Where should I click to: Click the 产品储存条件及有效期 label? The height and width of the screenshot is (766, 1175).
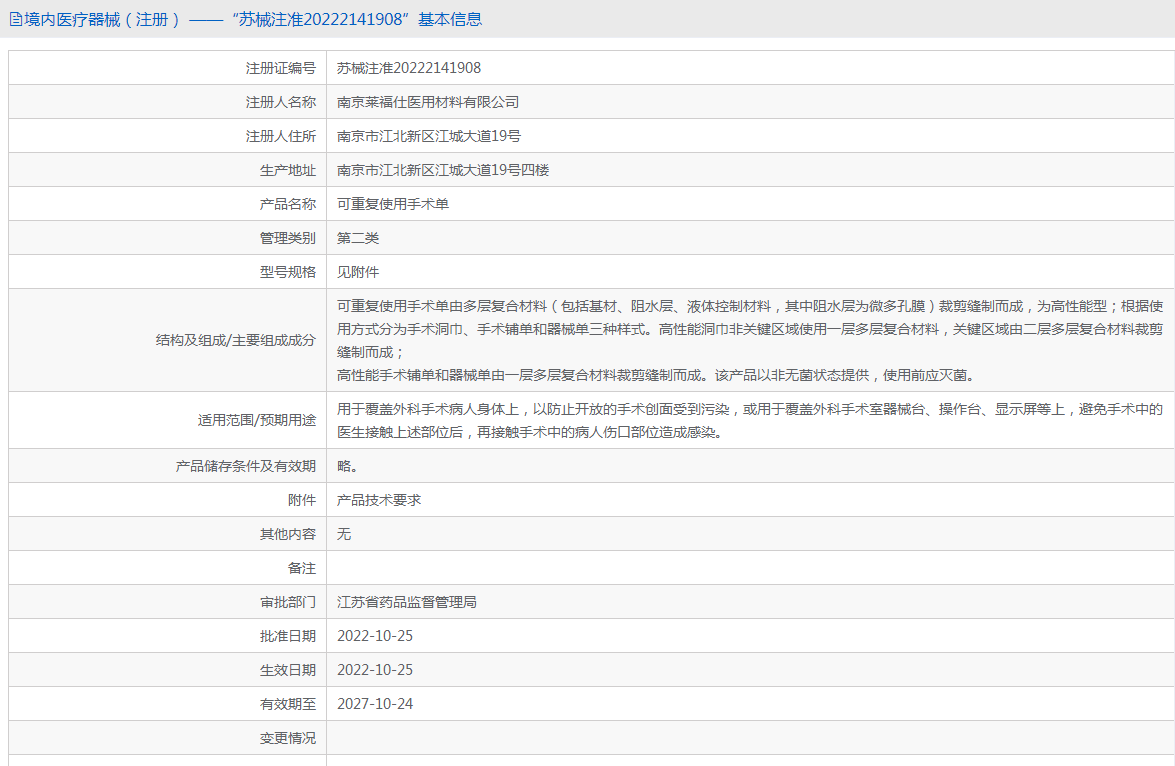pyautogui.click(x=246, y=466)
